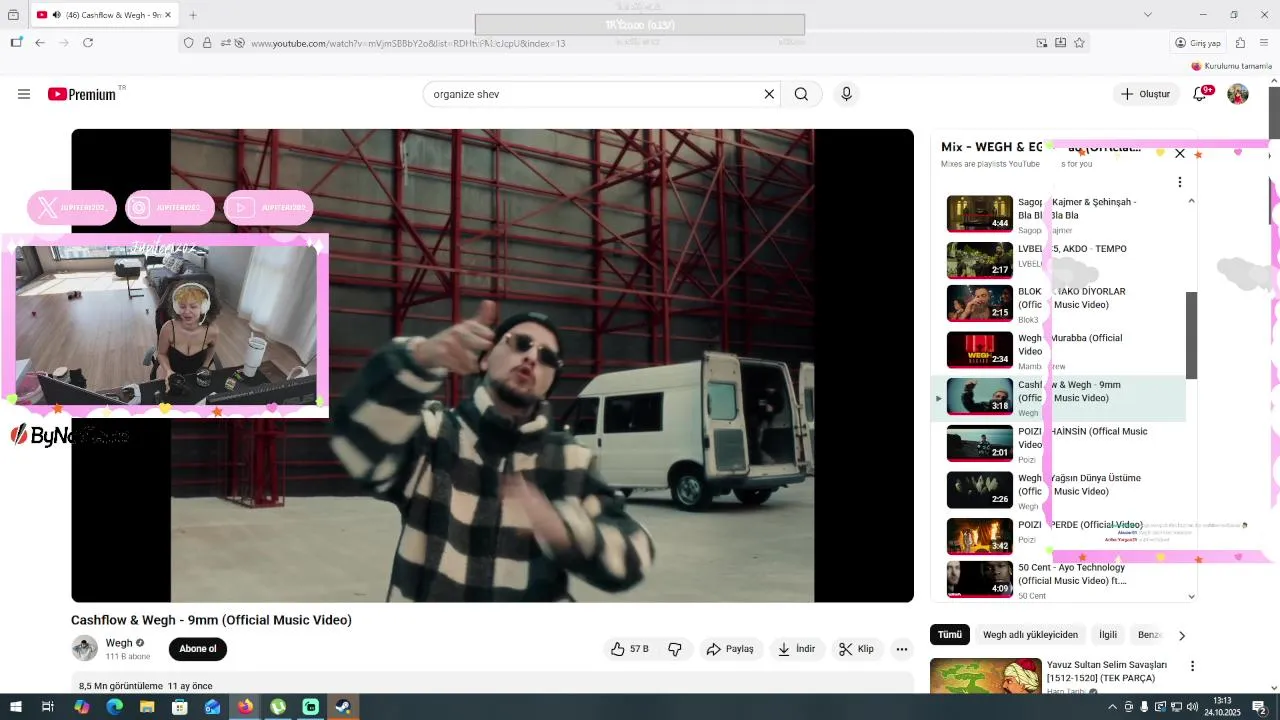Run search with the magnifier button
Viewport: 1280px width, 720px height.
(x=801, y=94)
